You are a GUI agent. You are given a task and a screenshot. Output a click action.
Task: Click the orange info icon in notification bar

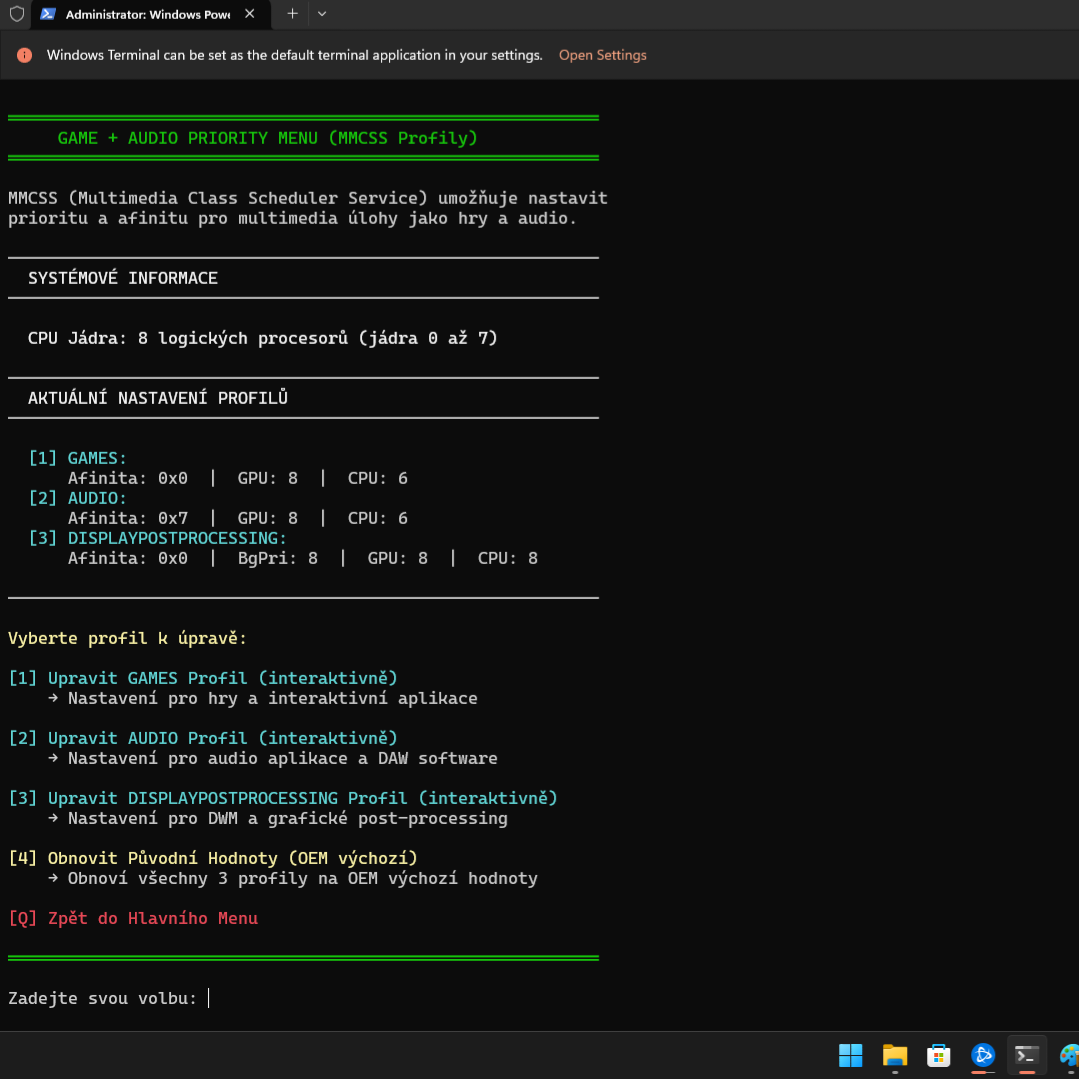tap(25, 55)
